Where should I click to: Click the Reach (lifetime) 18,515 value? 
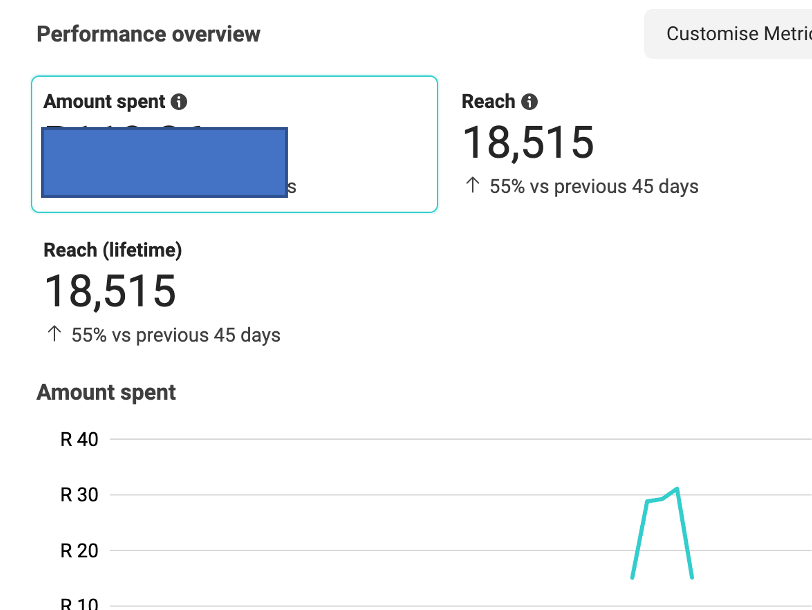110,292
